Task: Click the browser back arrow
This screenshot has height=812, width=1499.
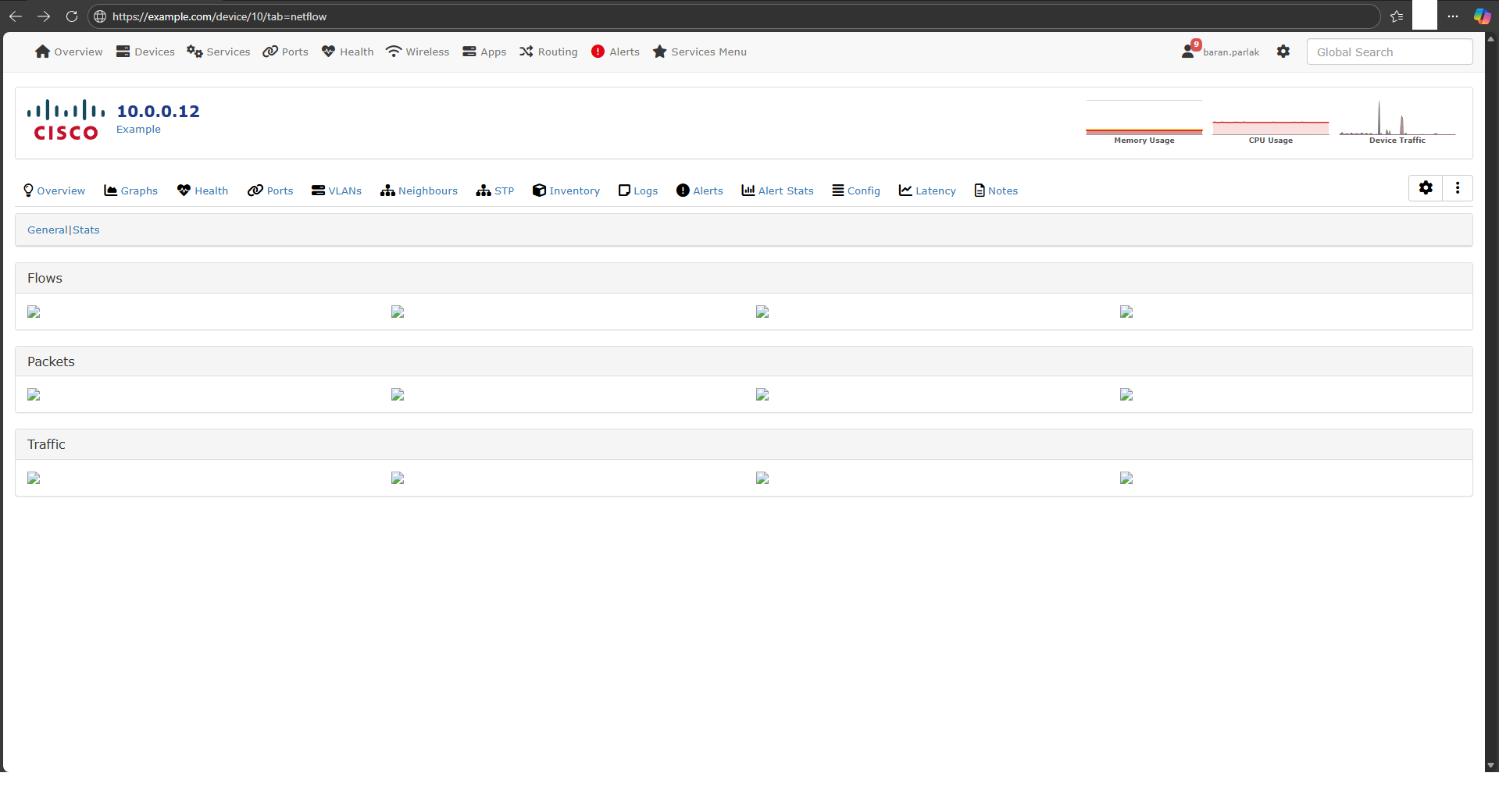Action: tap(16, 16)
